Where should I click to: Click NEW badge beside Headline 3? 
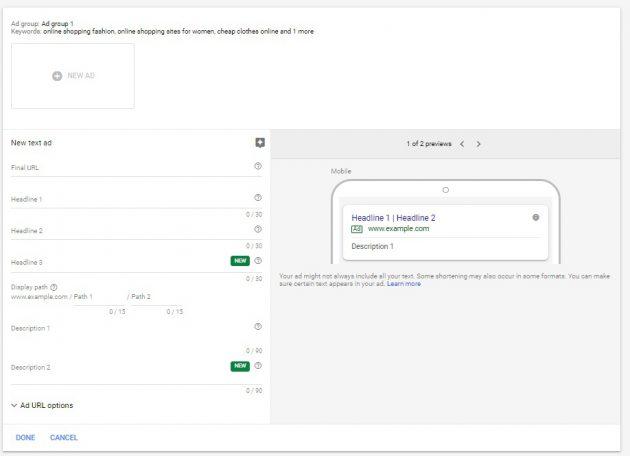[x=240, y=261]
